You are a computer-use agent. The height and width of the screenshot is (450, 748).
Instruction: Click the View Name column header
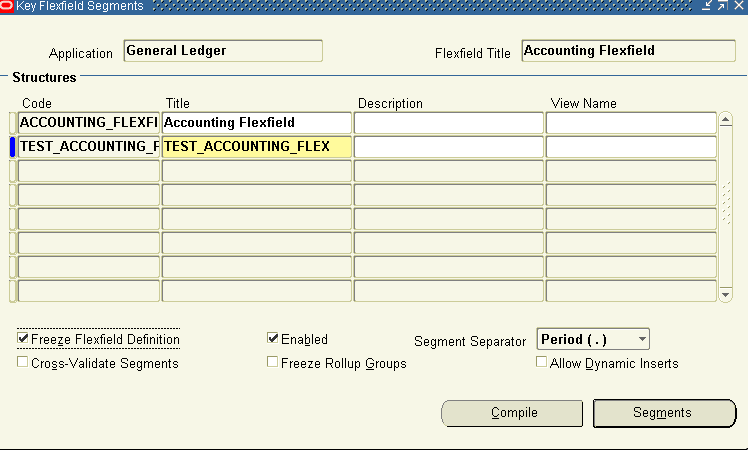pos(583,103)
